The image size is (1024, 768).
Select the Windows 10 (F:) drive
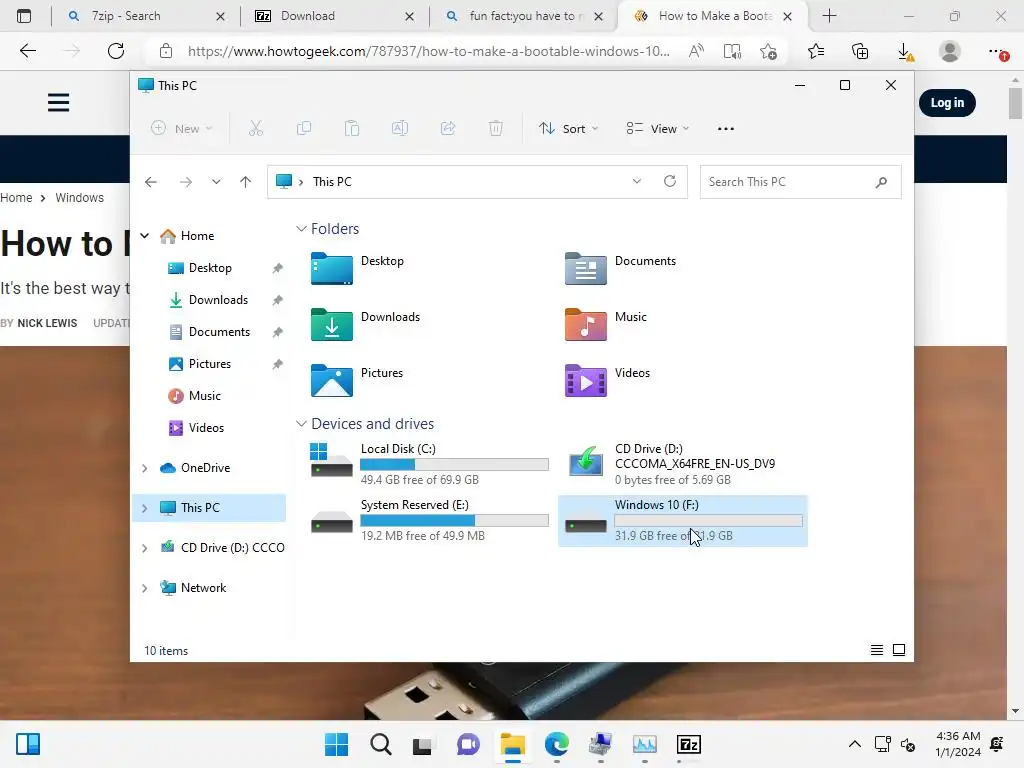pos(682,520)
